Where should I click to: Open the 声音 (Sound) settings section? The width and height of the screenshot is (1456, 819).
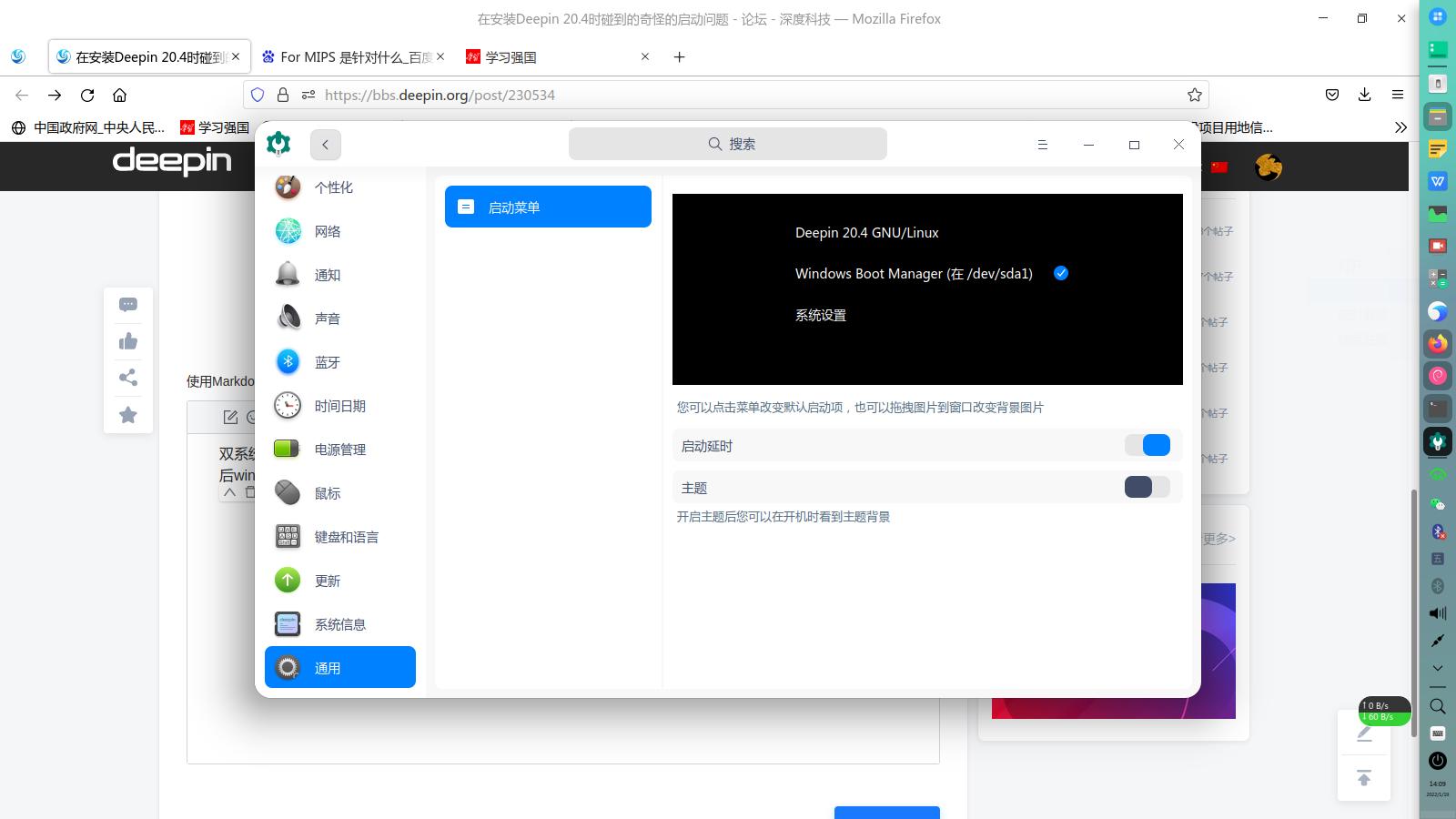click(329, 318)
